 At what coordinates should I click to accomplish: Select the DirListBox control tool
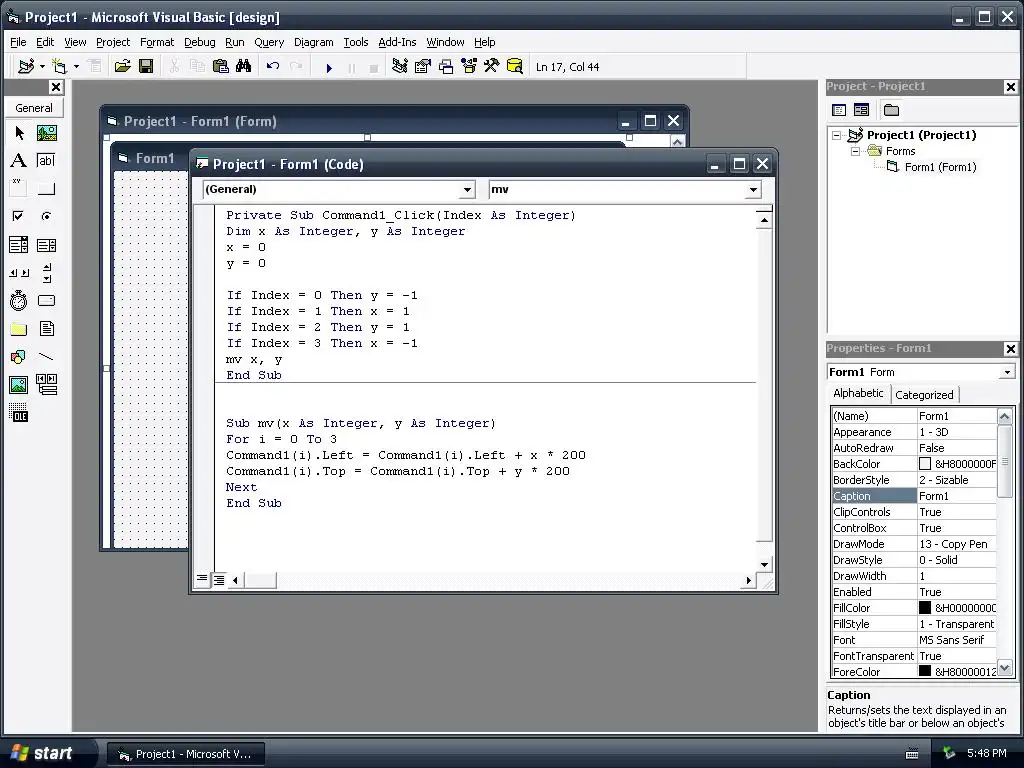(x=19, y=328)
